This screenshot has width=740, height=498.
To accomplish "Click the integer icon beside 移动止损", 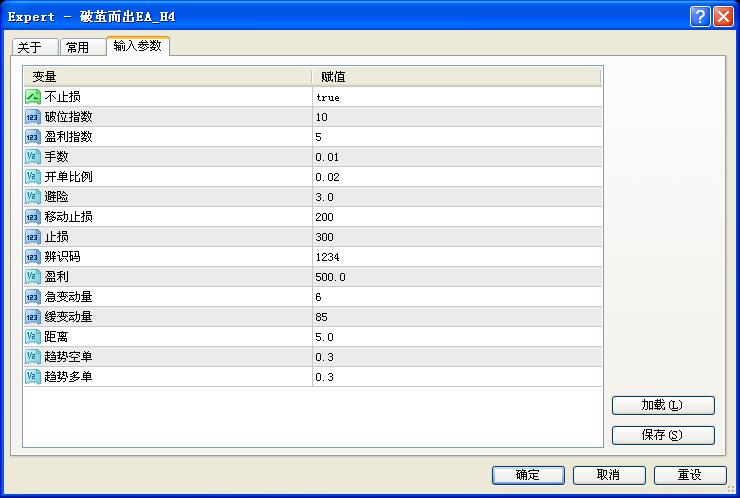I will point(33,217).
